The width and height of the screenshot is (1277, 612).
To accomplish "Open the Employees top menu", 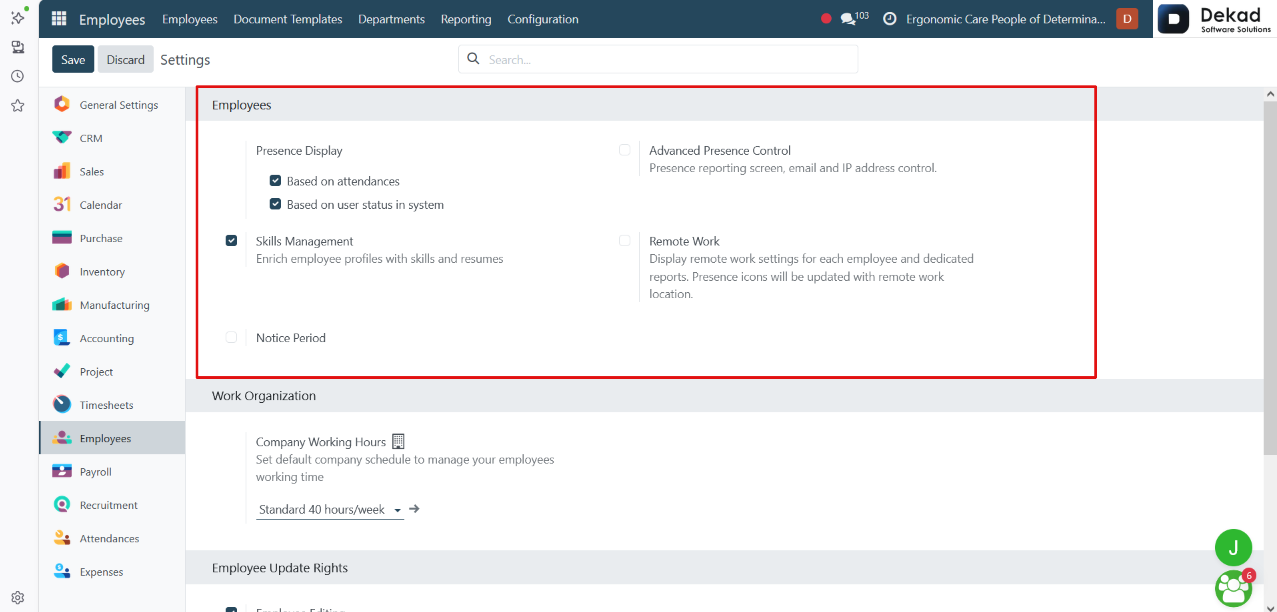I will [190, 19].
